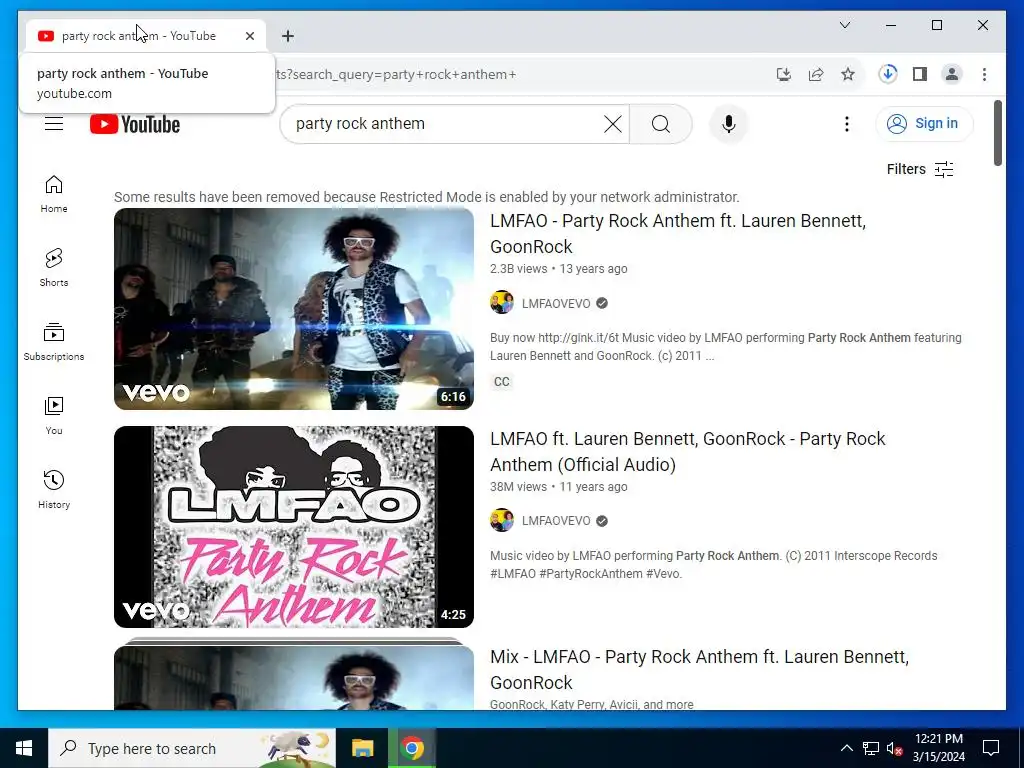
Task: Click '2.3B views • 13 years ago' text
Action: [558, 268]
